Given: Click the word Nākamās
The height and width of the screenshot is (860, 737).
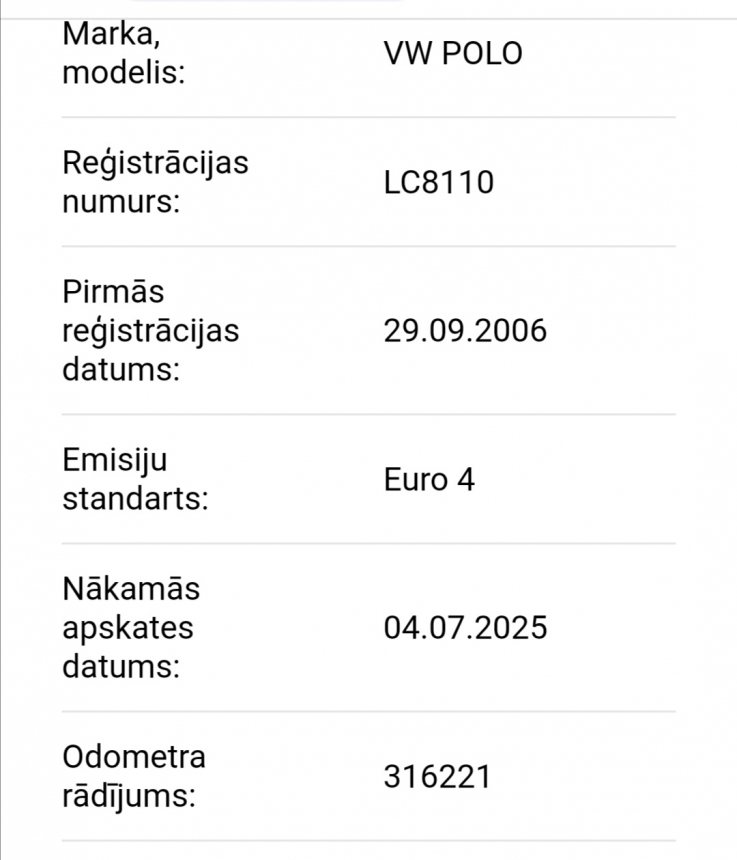Looking at the screenshot, I should 131,589.
